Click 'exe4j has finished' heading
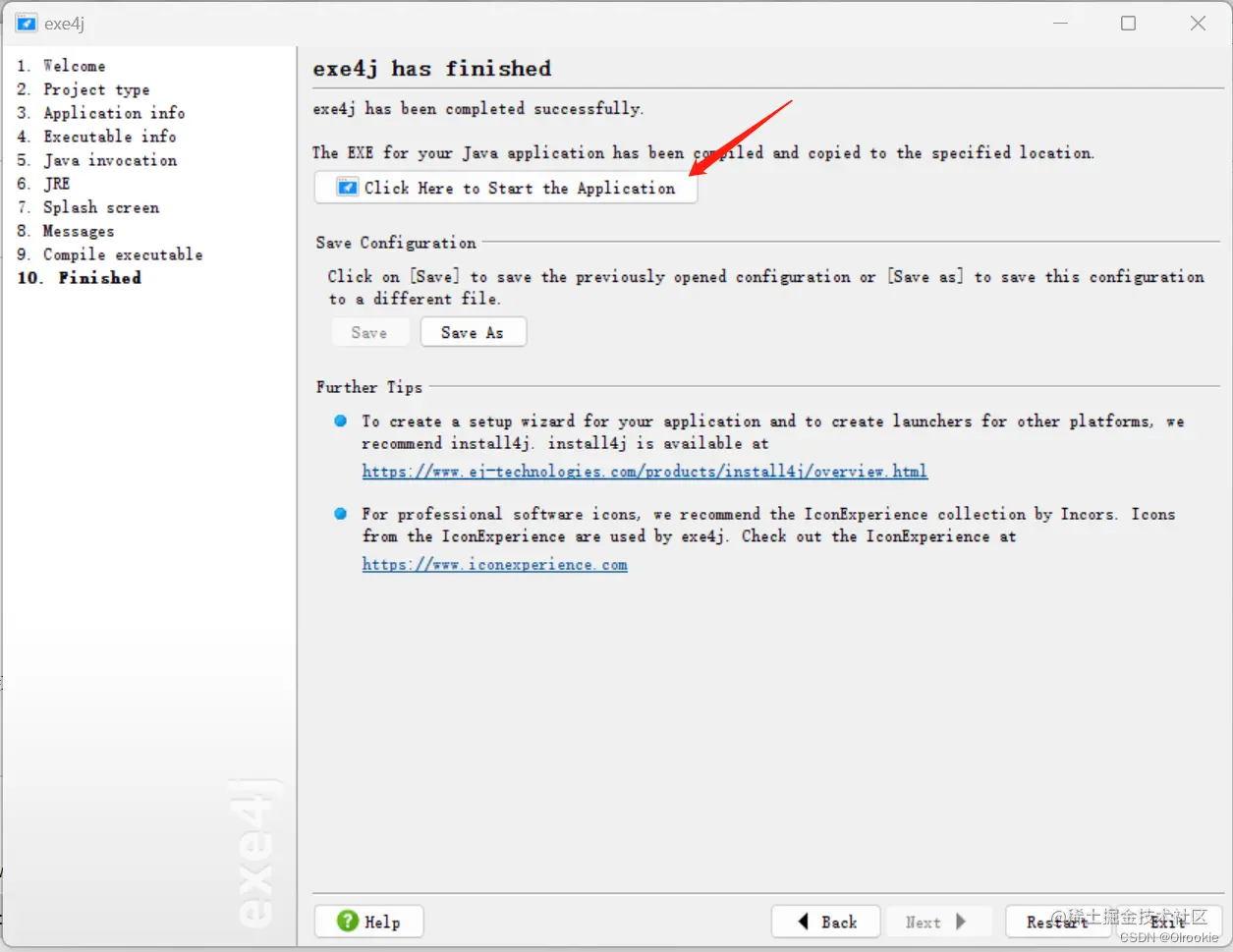The height and width of the screenshot is (952, 1233). 432,69
